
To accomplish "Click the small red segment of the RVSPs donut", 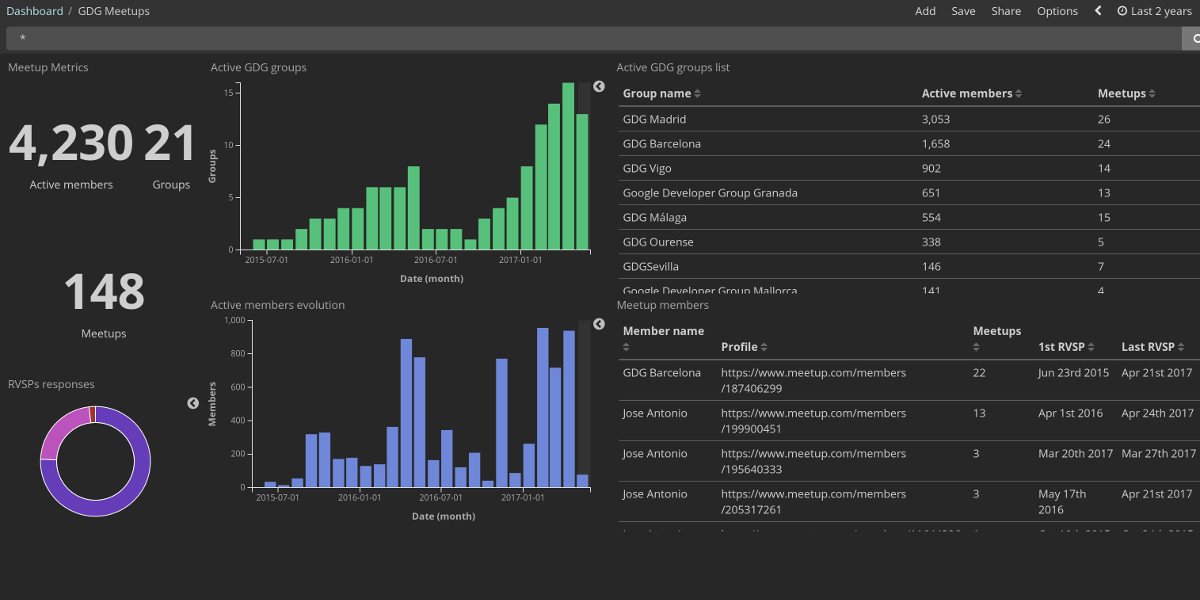I will pyautogui.click(x=92, y=414).
